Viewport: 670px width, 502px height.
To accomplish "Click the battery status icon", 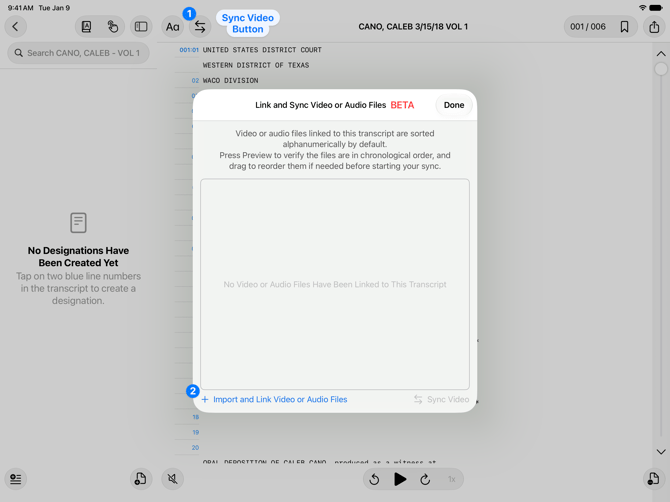I will coord(656,8).
